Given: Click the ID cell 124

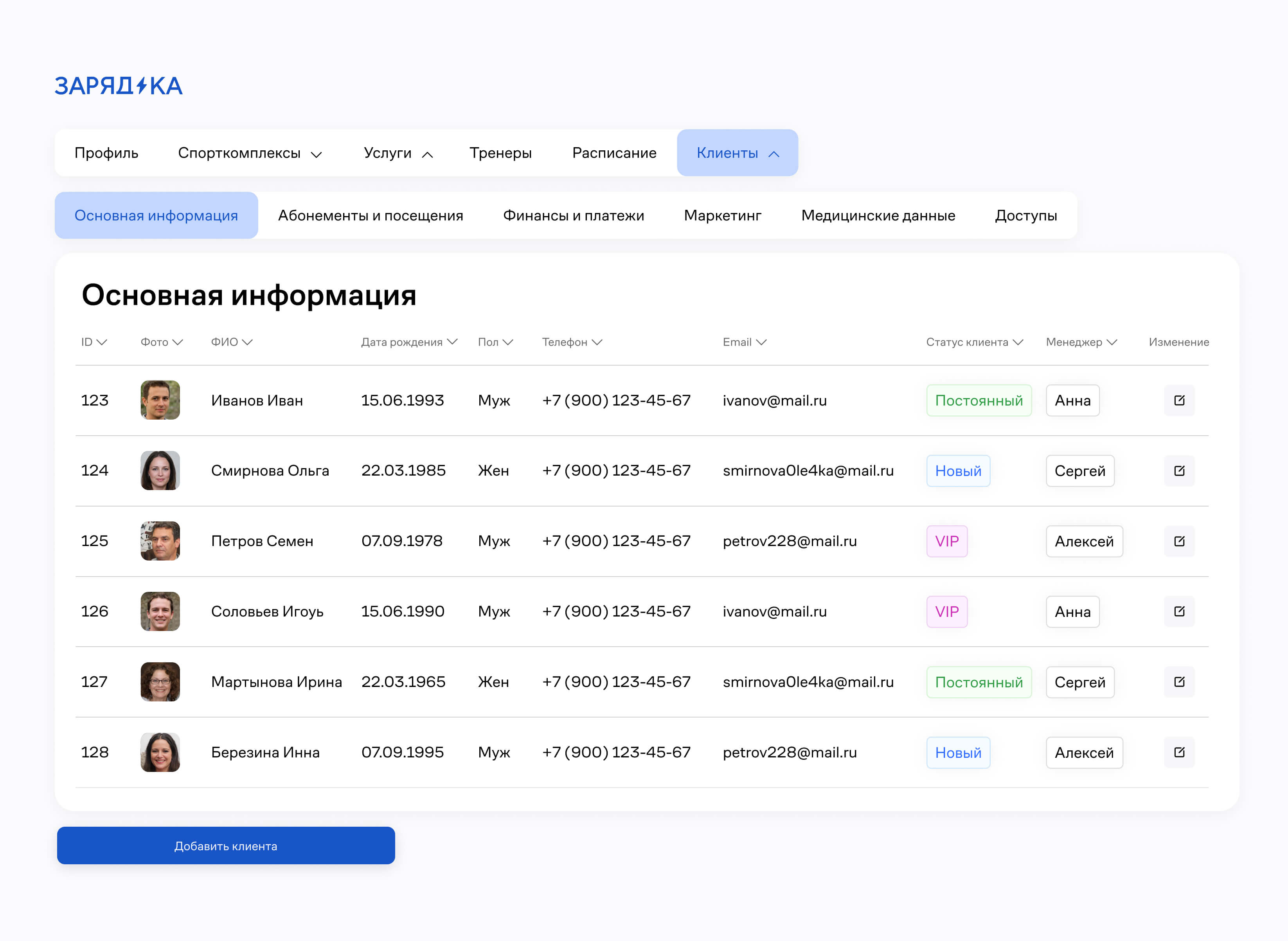Looking at the screenshot, I should click(95, 470).
